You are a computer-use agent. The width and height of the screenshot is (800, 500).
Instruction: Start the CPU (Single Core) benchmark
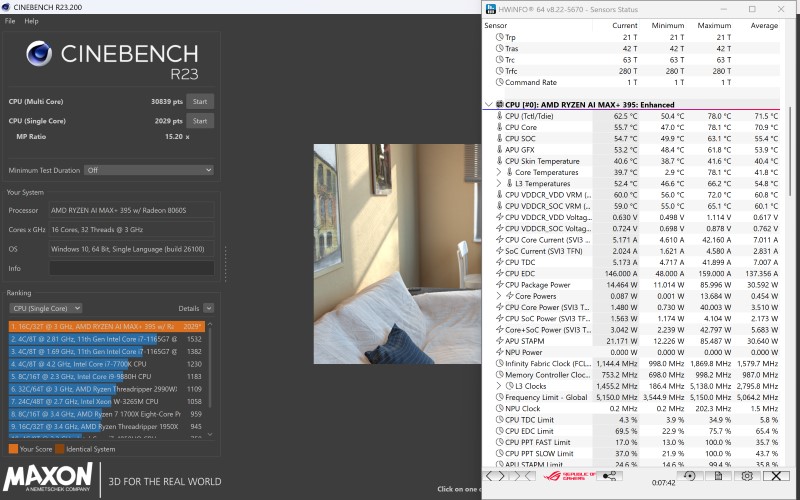(200, 121)
